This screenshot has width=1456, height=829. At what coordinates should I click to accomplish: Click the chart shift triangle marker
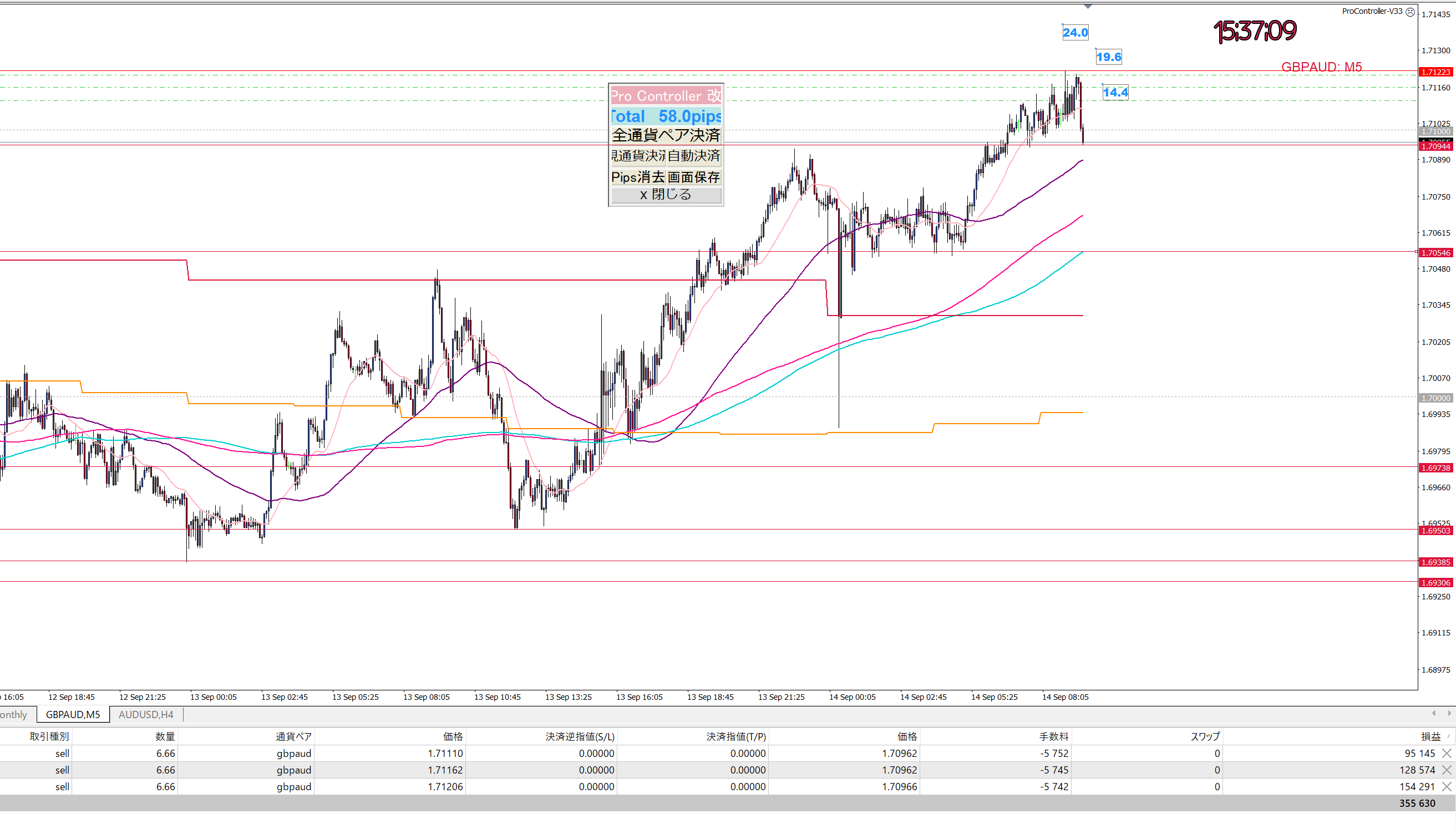[x=1088, y=6]
